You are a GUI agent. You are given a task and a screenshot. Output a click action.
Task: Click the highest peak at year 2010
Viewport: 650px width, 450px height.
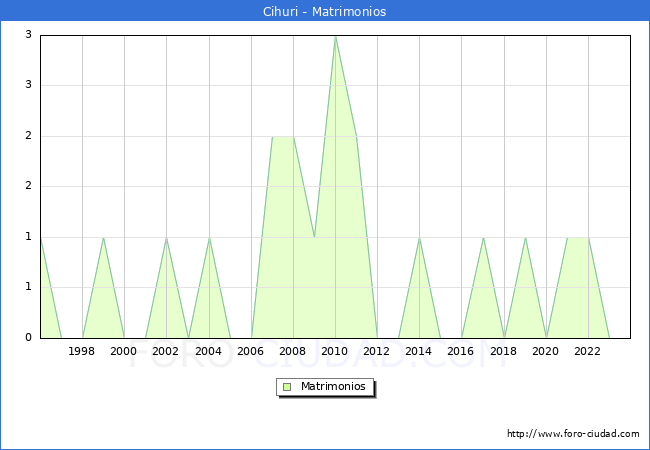[x=335, y=36]
